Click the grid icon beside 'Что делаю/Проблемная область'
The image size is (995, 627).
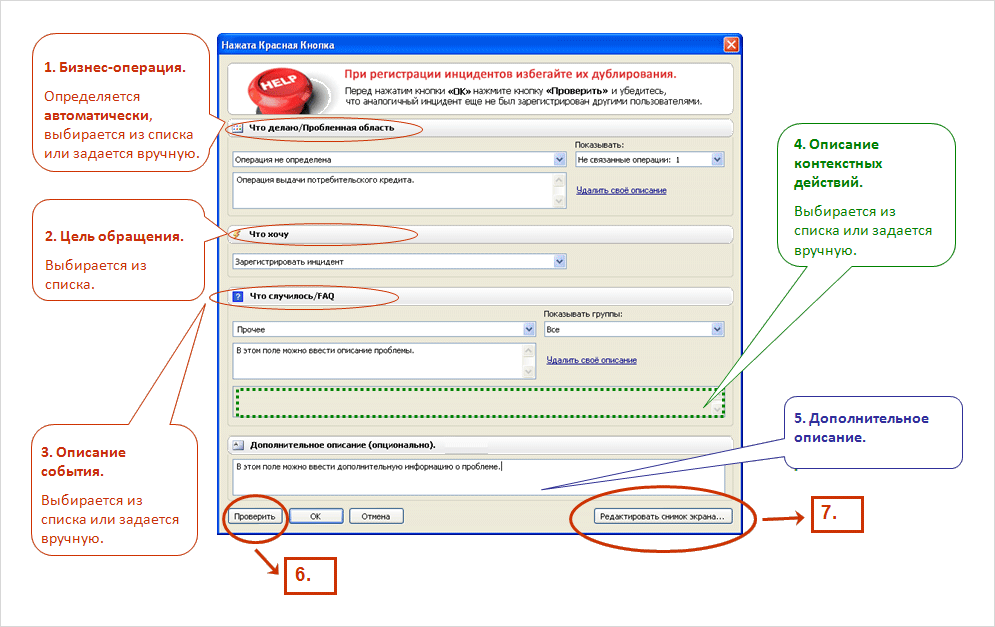[237, 128]
